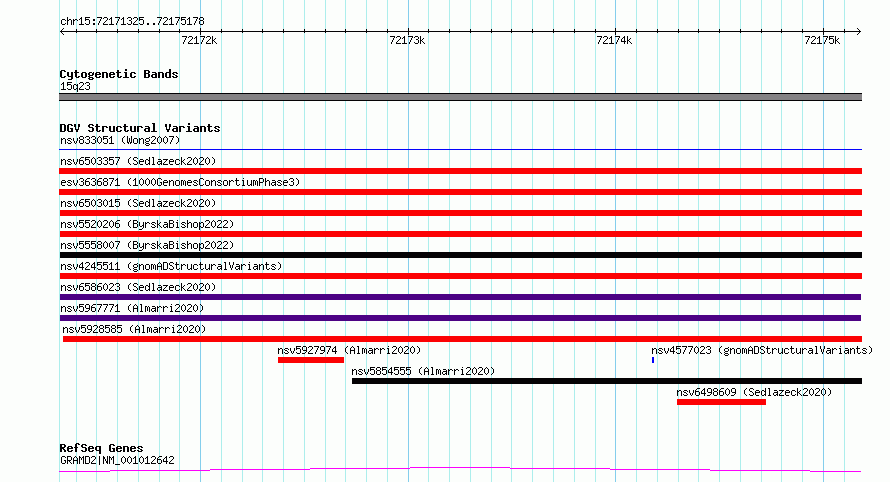Select the nsv6503357 (Sedlazeck2020) red bar
Image resolution: width=890 pixels, height=482 pixels.
[460, 171]
